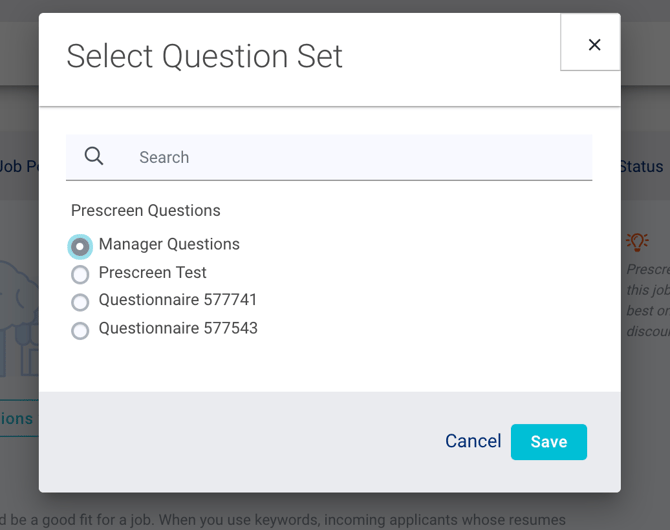Close the Select Question Set dialog

click(x=594, y=44)
